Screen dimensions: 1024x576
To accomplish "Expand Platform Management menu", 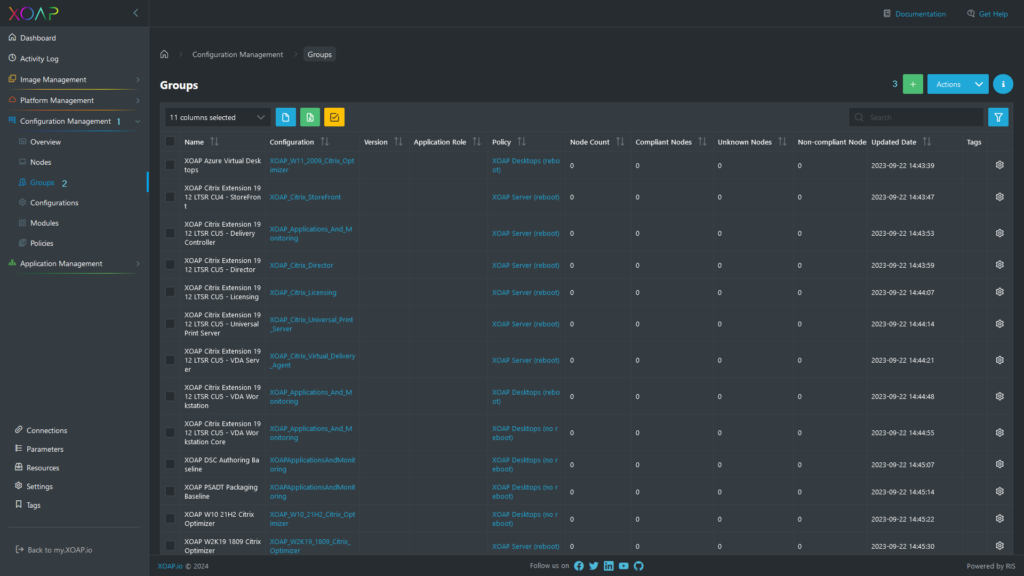I will coord(74,101).
